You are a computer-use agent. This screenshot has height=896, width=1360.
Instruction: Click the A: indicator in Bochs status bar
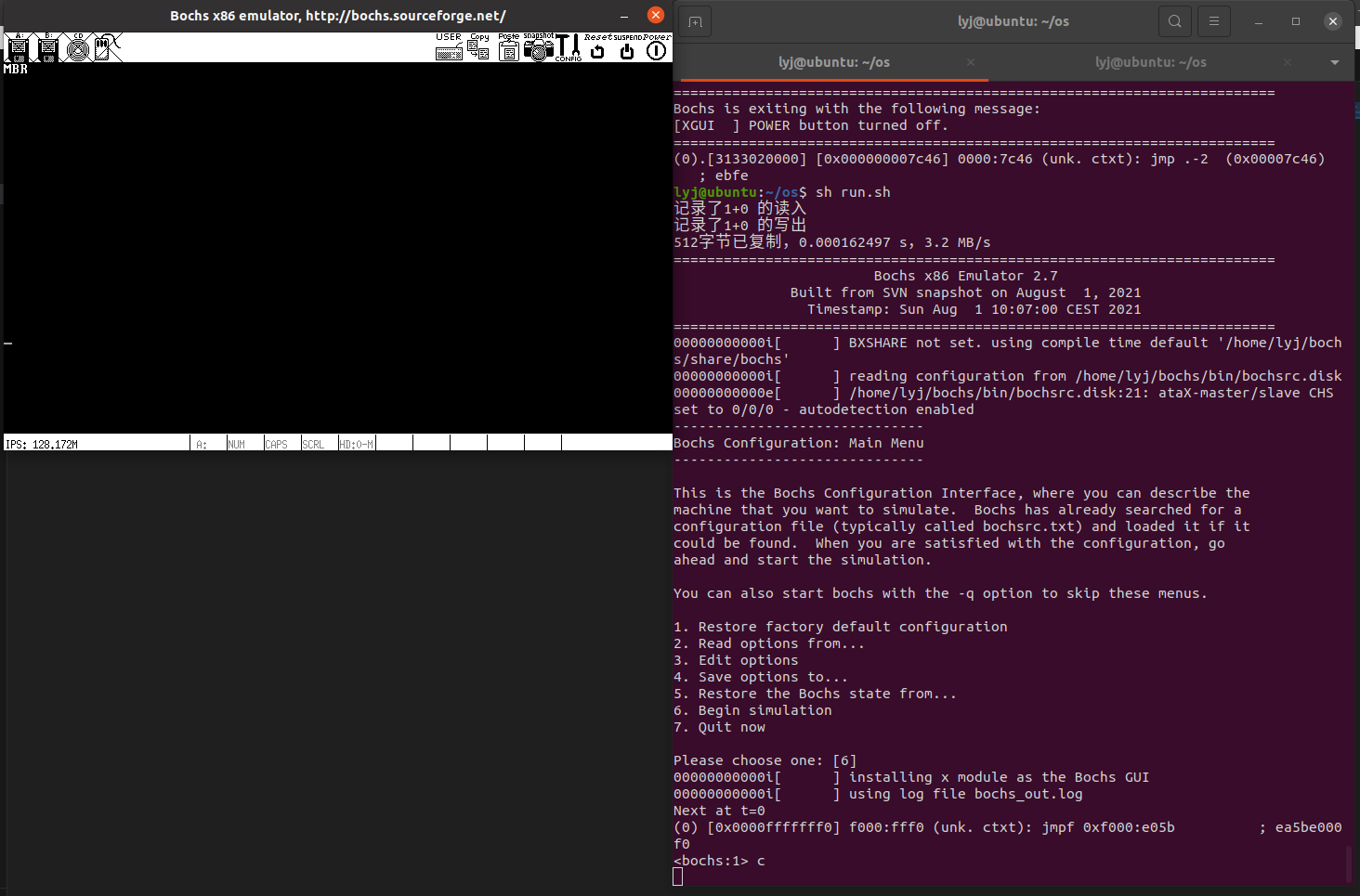202,444
